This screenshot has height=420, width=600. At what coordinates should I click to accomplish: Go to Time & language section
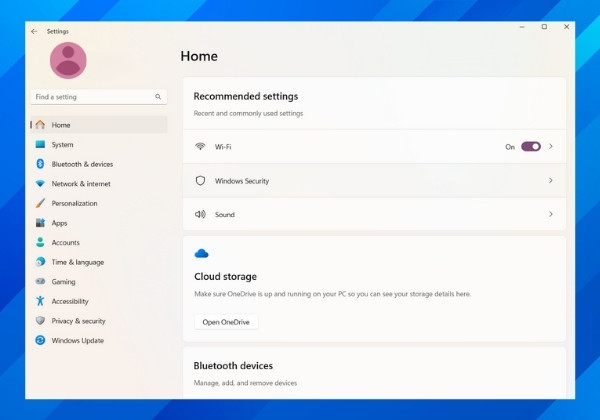coord(77,262)
